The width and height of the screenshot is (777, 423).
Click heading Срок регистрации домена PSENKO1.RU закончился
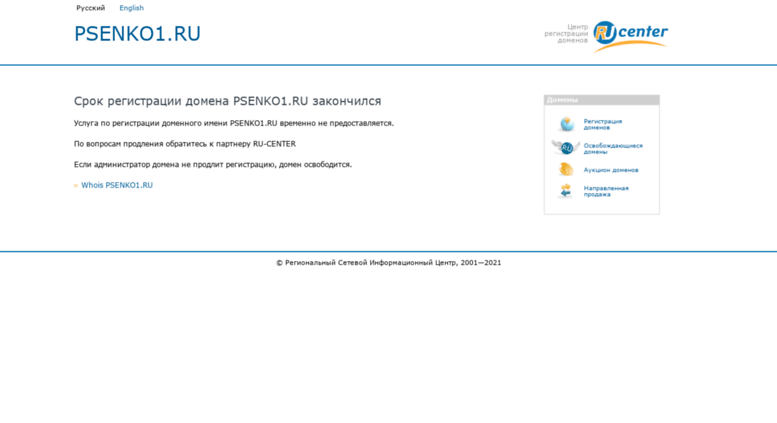coord(227,101)
